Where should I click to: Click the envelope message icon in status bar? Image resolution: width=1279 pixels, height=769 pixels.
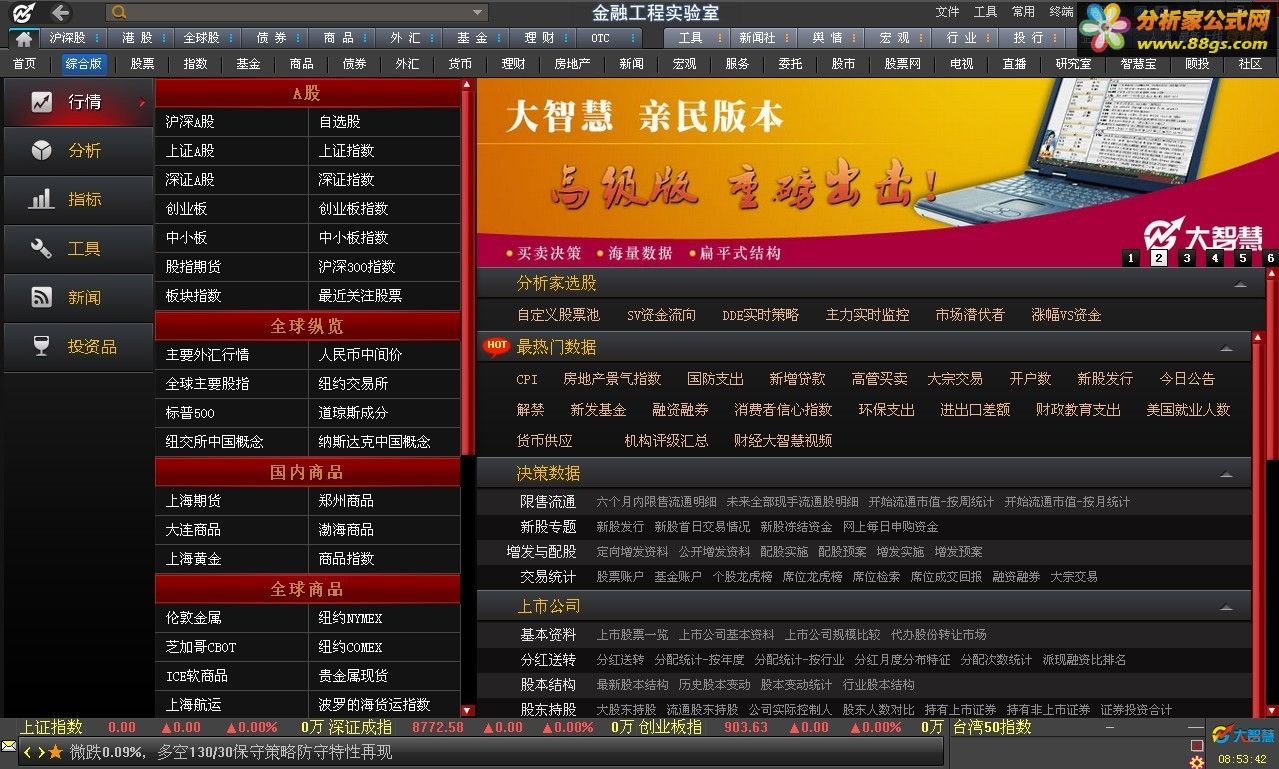pos(9,746)
